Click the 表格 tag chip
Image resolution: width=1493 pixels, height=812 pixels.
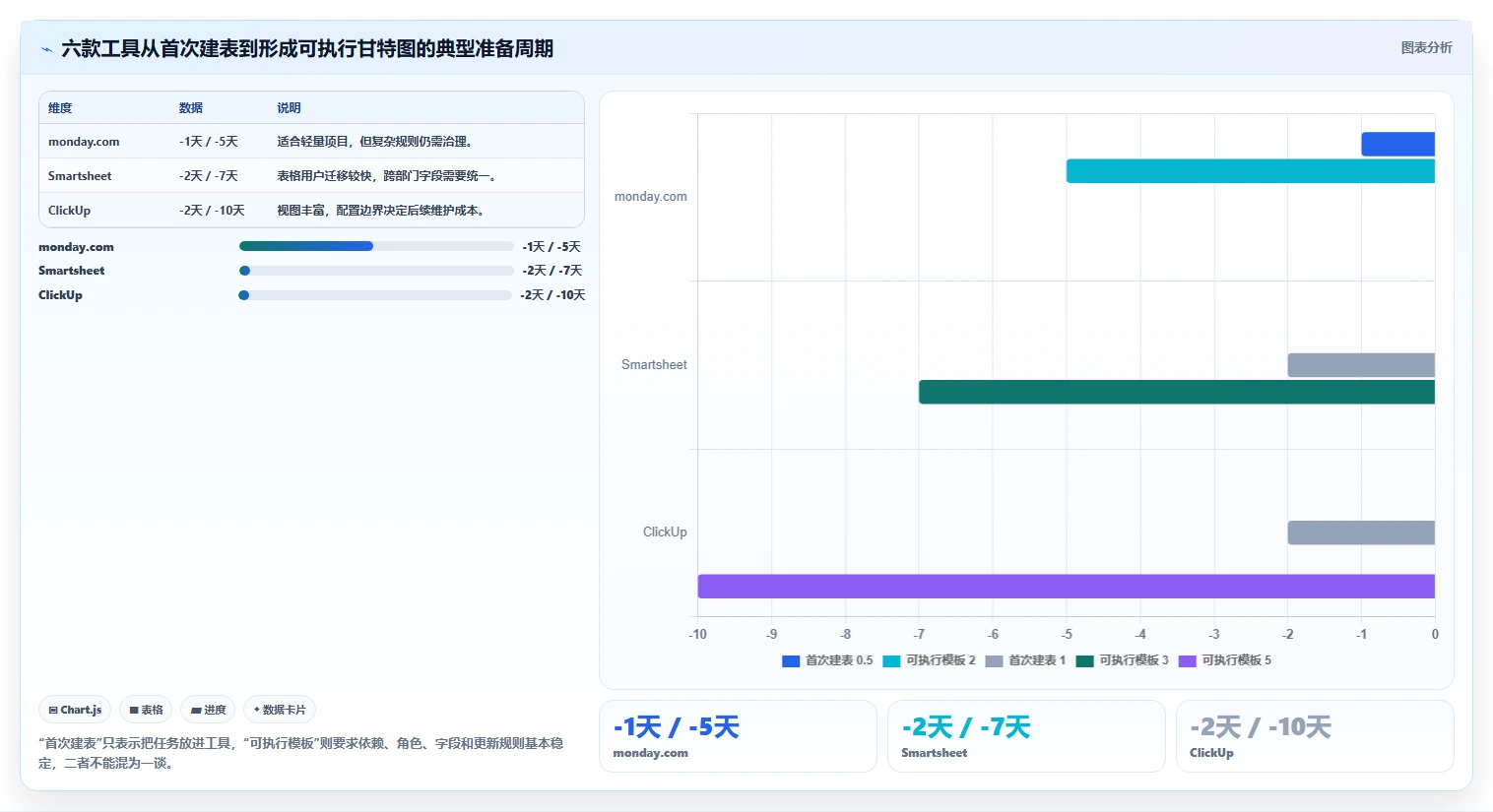146,710
